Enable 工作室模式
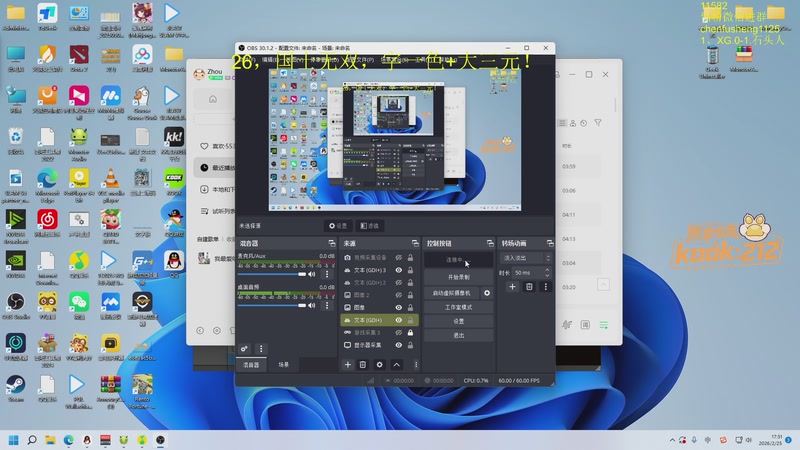800x450 pixels. point(458,307)
